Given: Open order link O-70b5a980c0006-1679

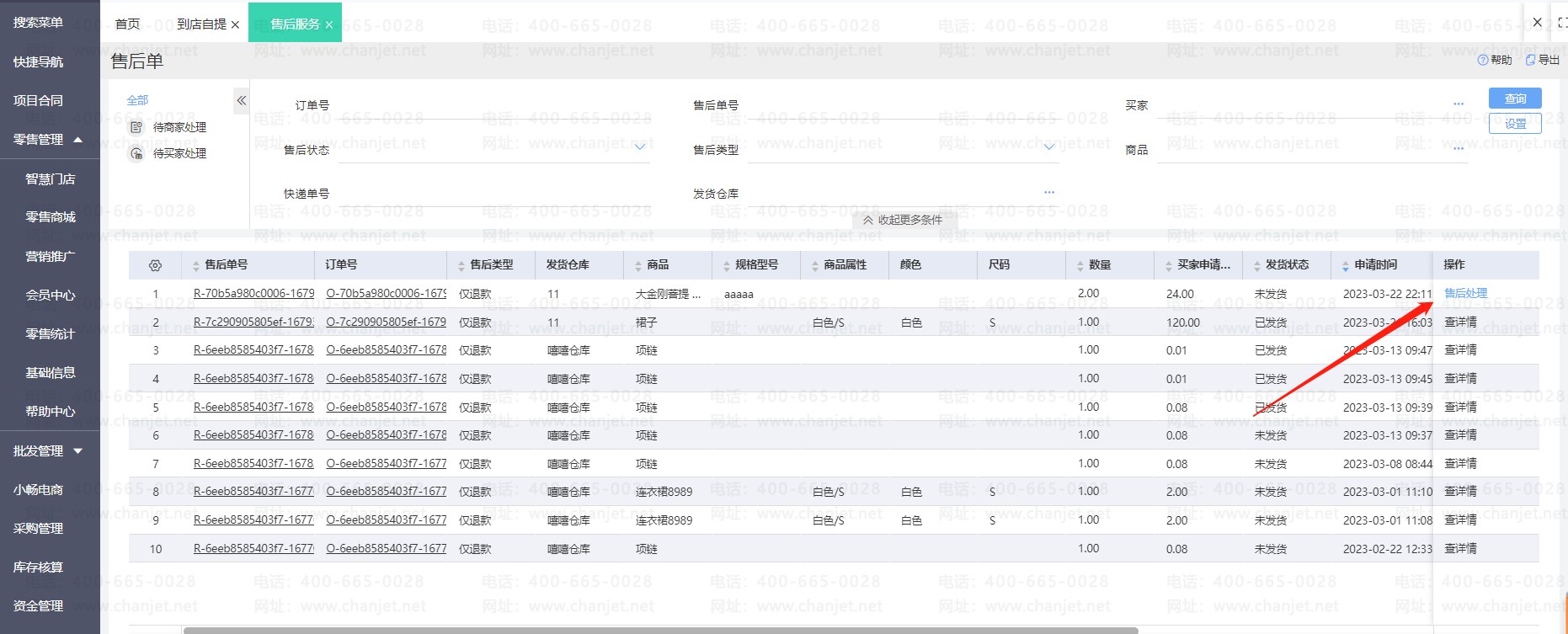Looking at the screenshot, I should (x=387, y=294).
